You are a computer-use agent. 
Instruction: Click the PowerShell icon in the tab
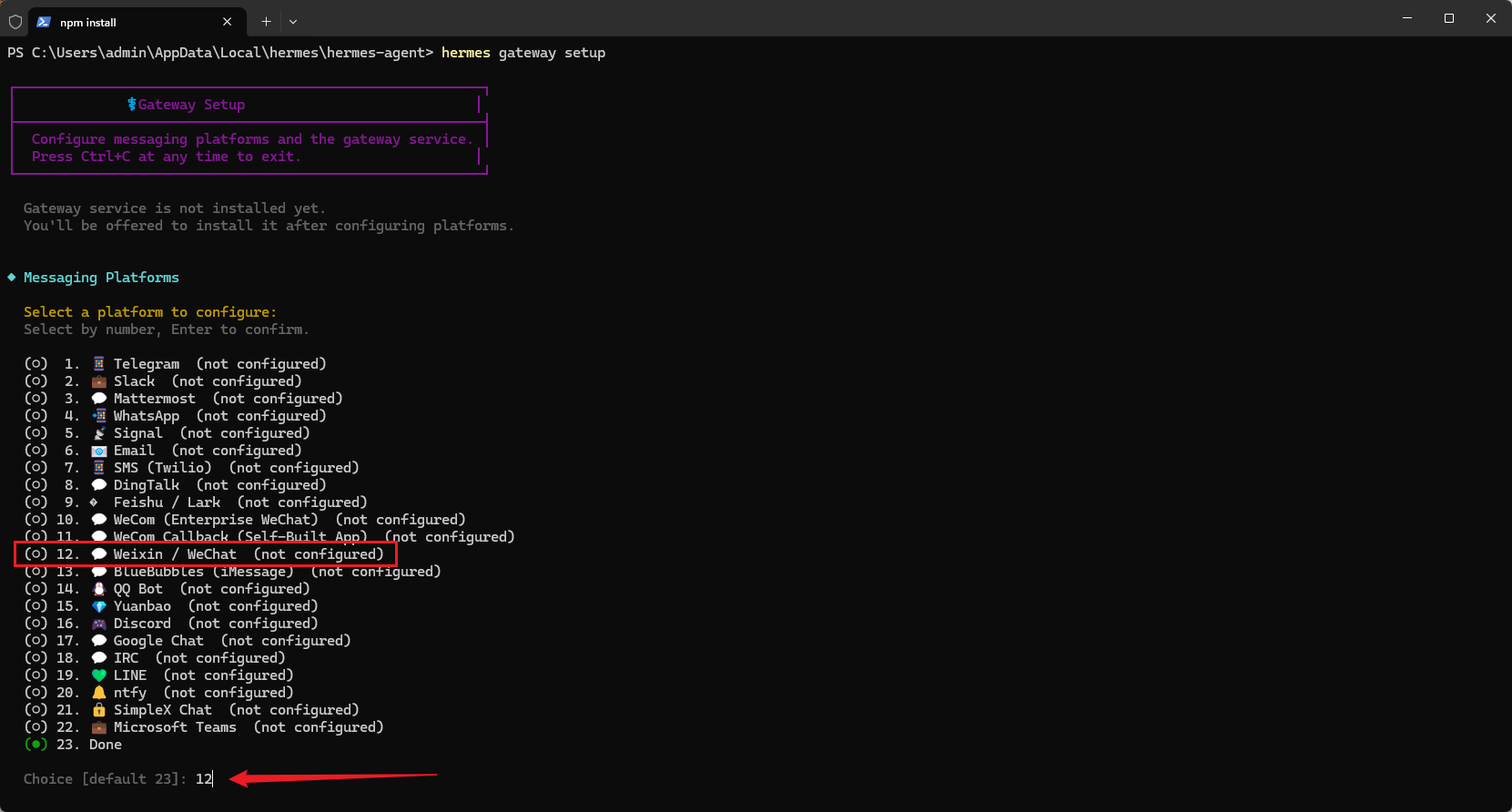coord(43,22)
